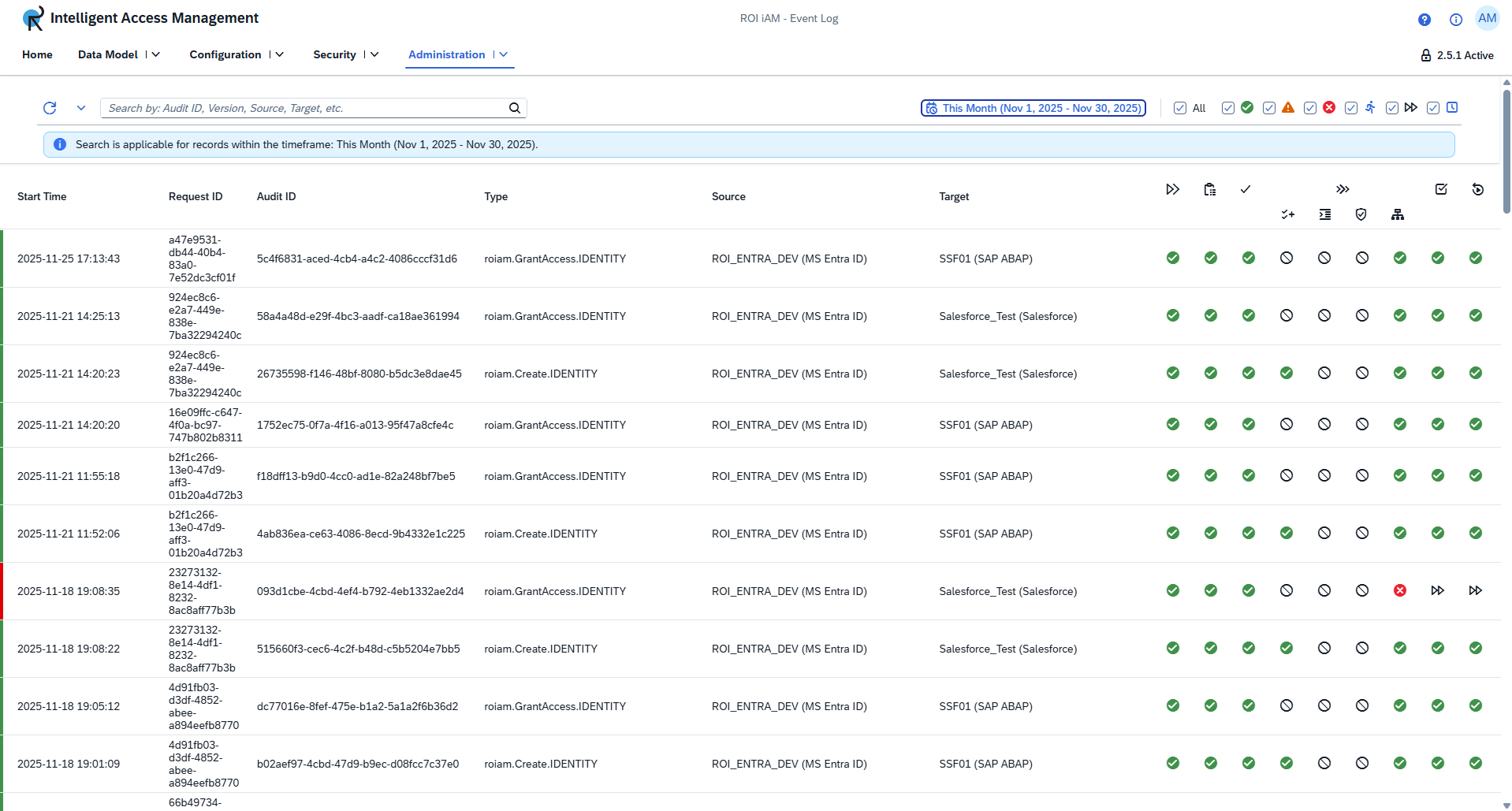Expand the dropdown chevron beside the refresh icon
The image size is (1512, 811).
coord(81,108)
